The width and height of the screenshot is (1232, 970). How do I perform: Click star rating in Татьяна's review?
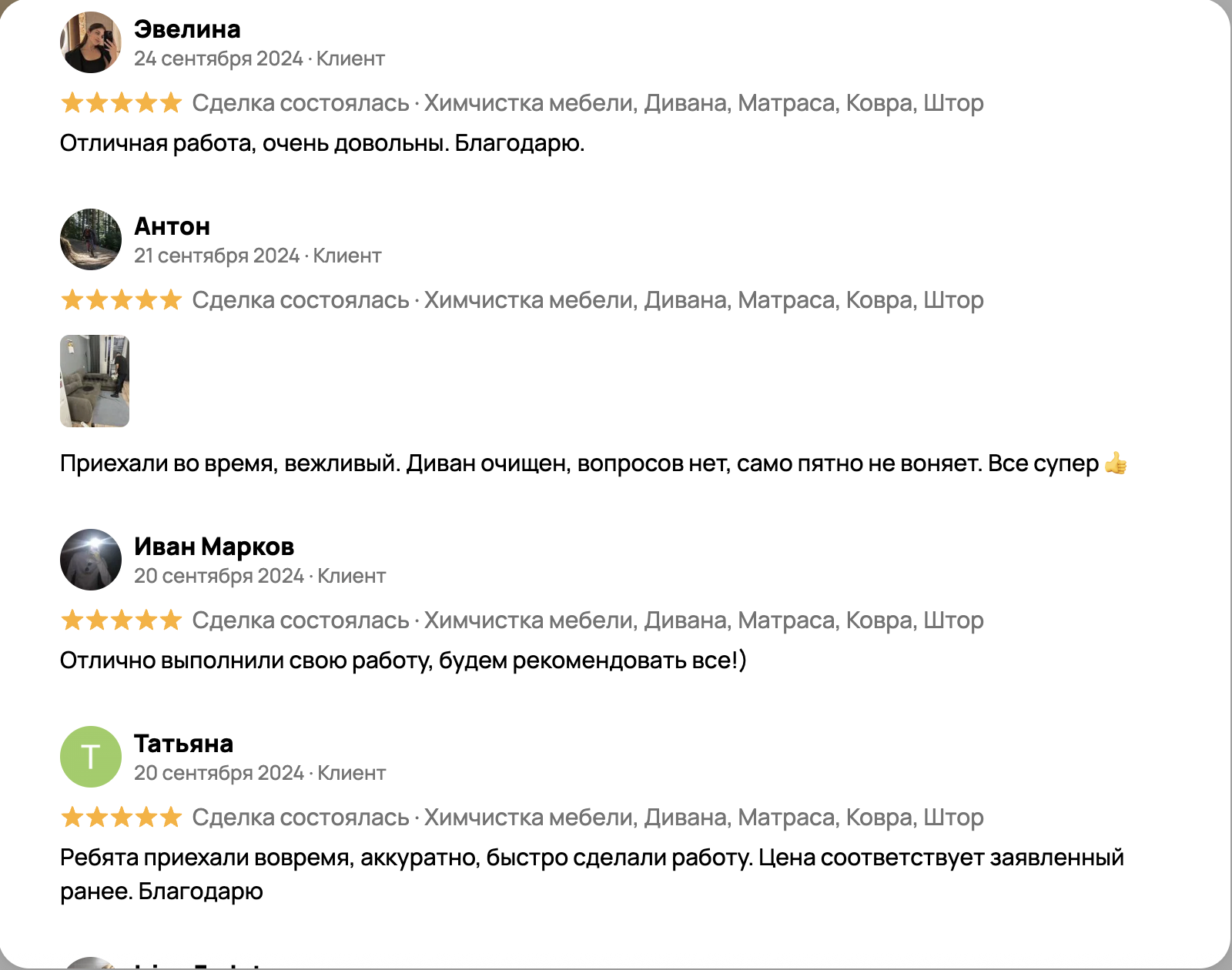coord(121,817)
